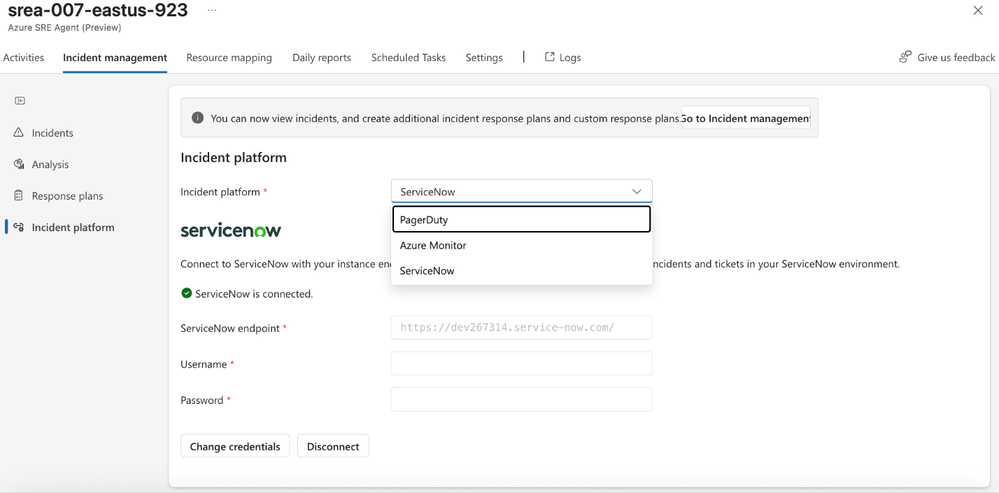Image resolution: width=999 pixels, height=493 pixels.
Task: Close the SRE Agent pane
Action: pyautogui.click(x=978, y=10)
